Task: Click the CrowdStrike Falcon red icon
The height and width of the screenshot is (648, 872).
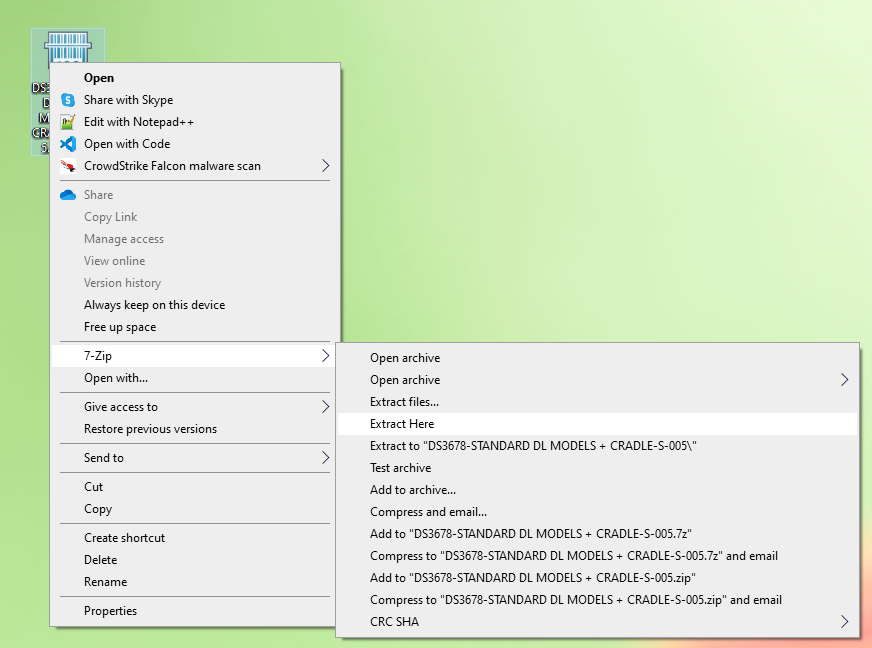Action: [68, 166]
